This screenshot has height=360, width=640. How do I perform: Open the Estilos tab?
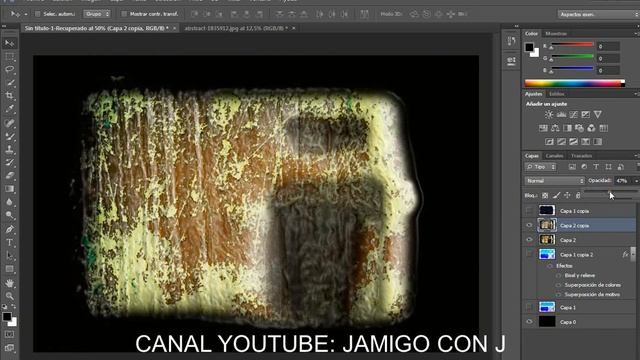(557, 94)
